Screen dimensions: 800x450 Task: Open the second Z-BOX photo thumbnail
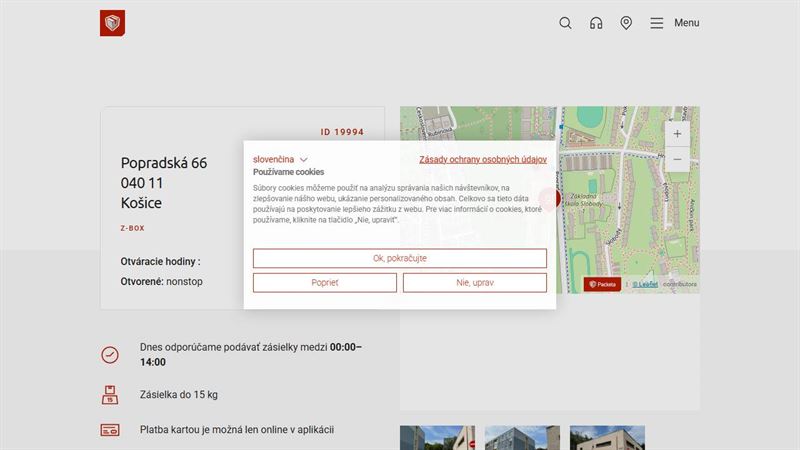click(x=522, y=438)
